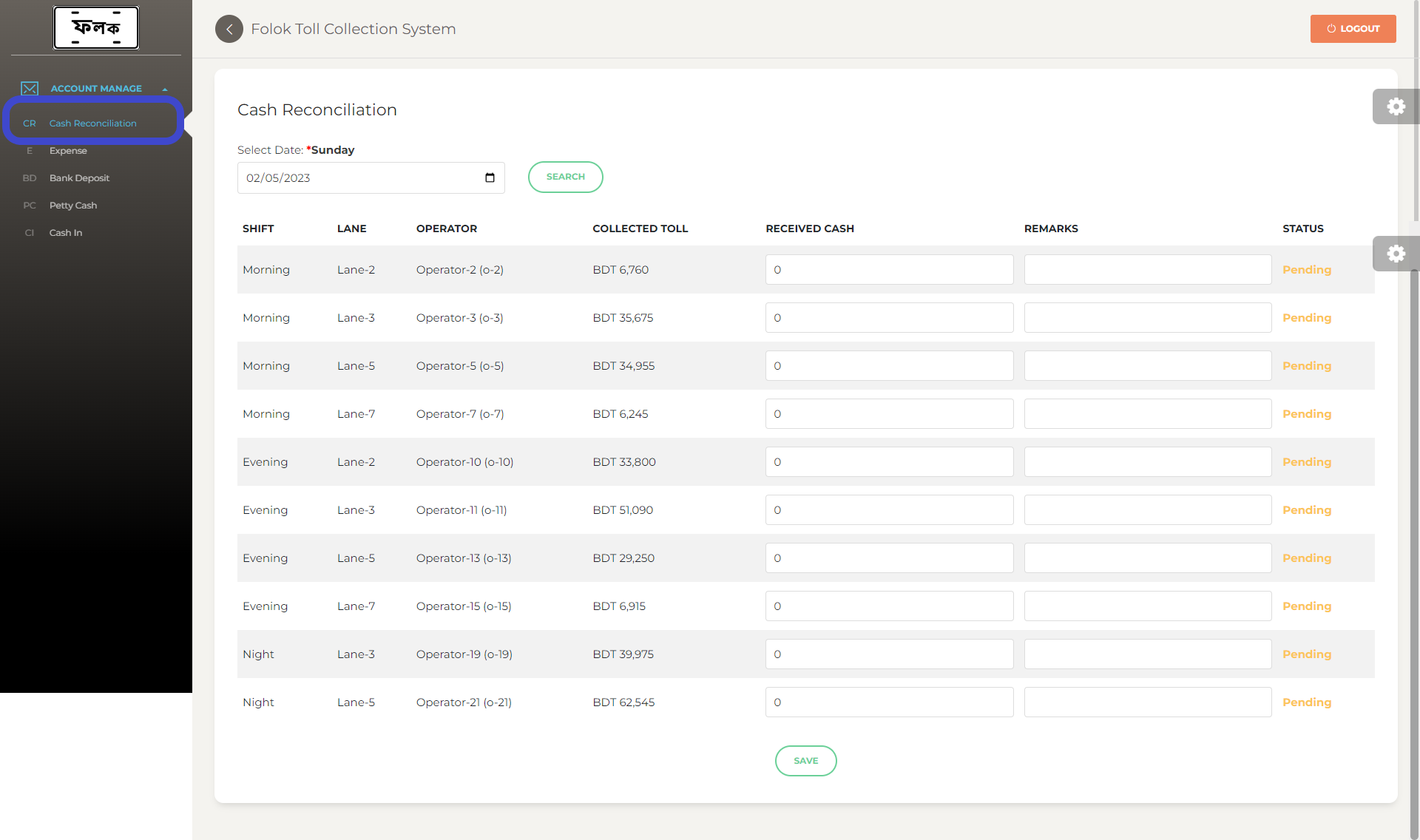Click the Search button
Image resolution: width=1420 pixels, height=840 pixels.
pyautogui.click(x=566, y=177)
